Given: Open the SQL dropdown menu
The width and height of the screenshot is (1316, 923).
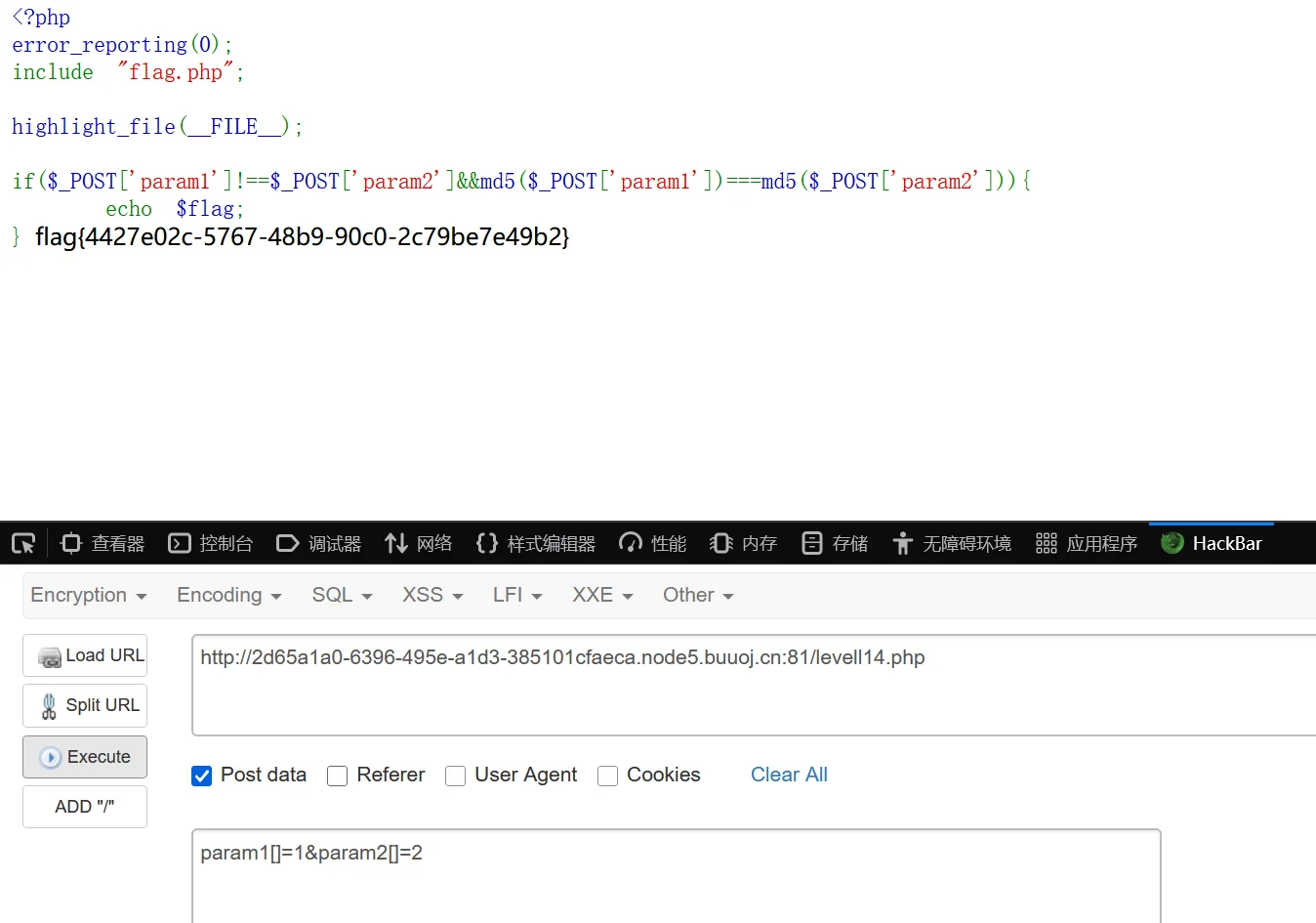Looking at the screenshot, I should (342, 595).
